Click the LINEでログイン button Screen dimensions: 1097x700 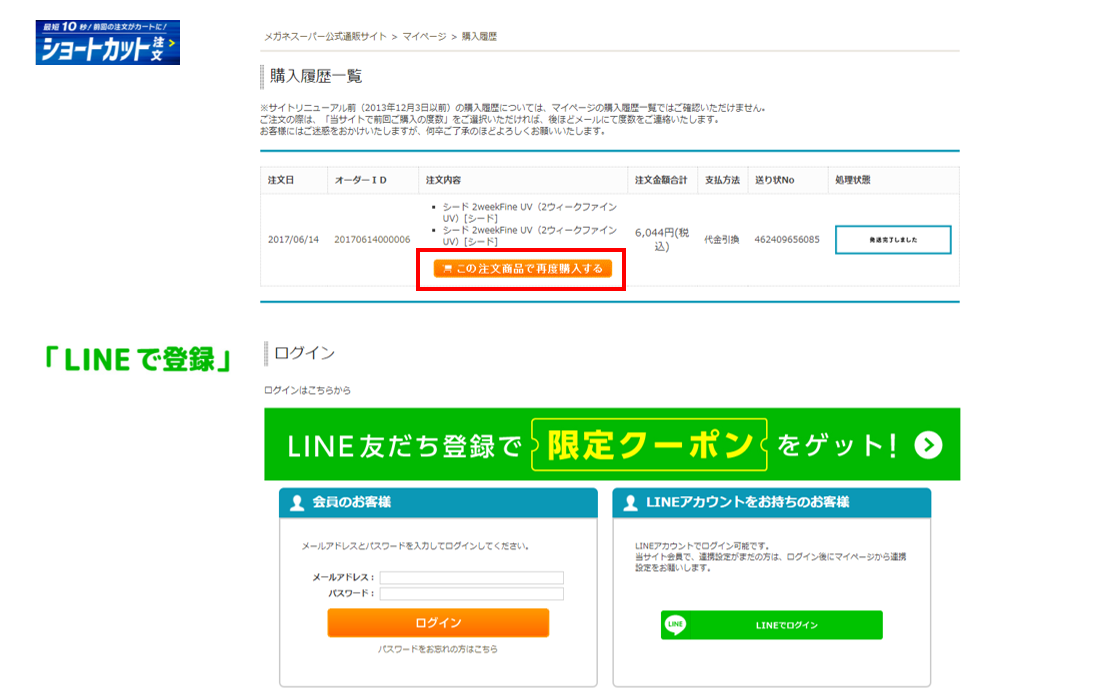(772, 625)
